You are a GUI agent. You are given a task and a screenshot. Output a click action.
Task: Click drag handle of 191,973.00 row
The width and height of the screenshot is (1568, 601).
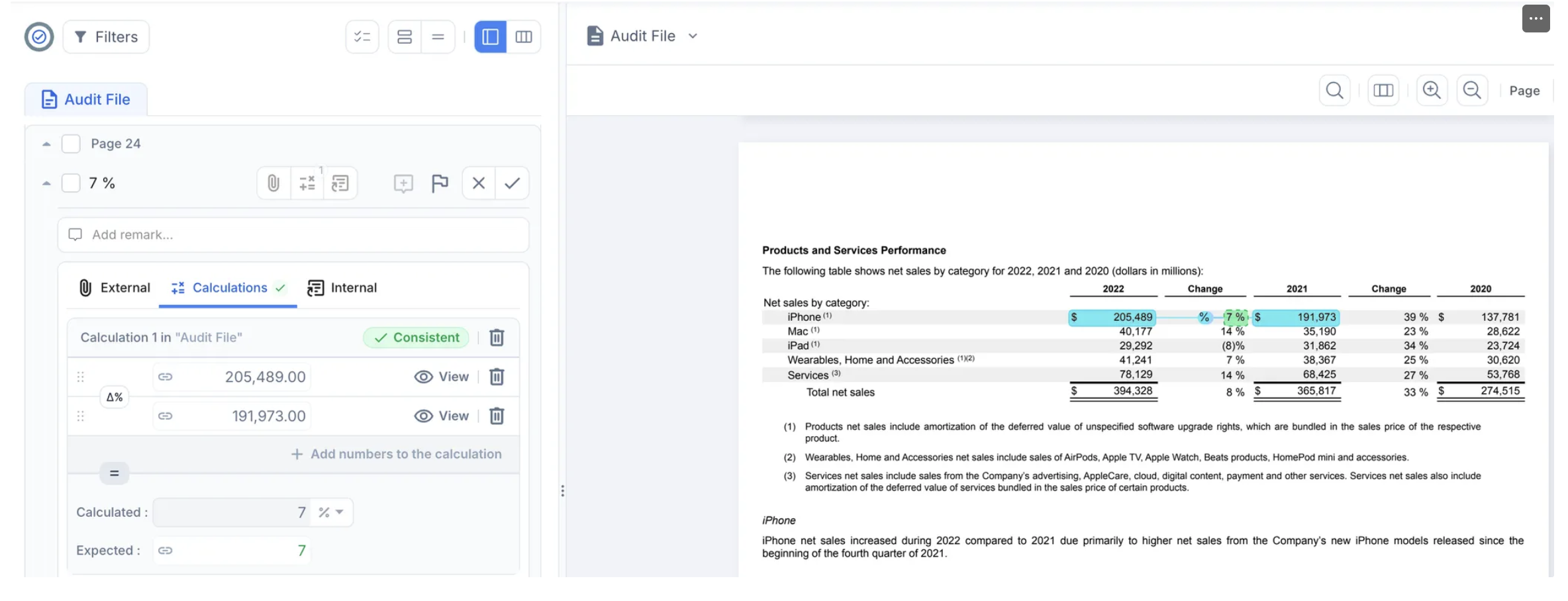[x=81, y=416]
